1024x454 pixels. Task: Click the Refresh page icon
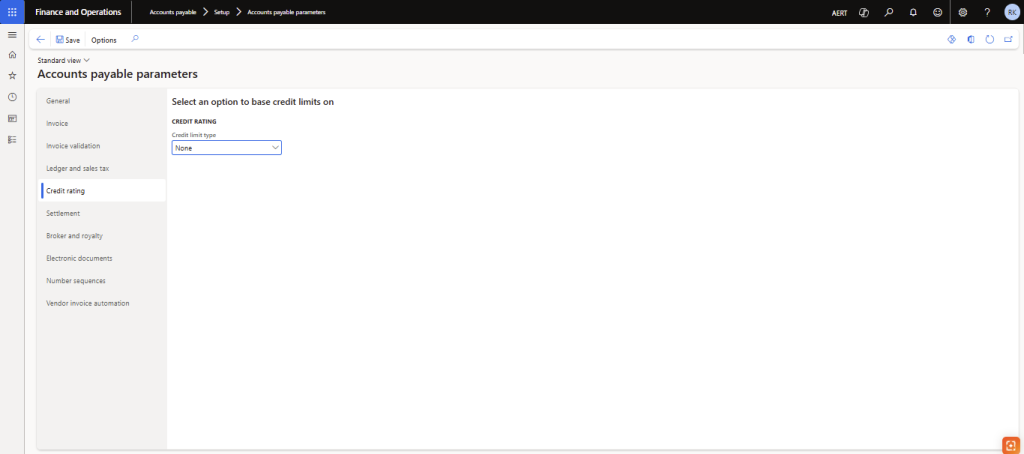tap(989, 40)
